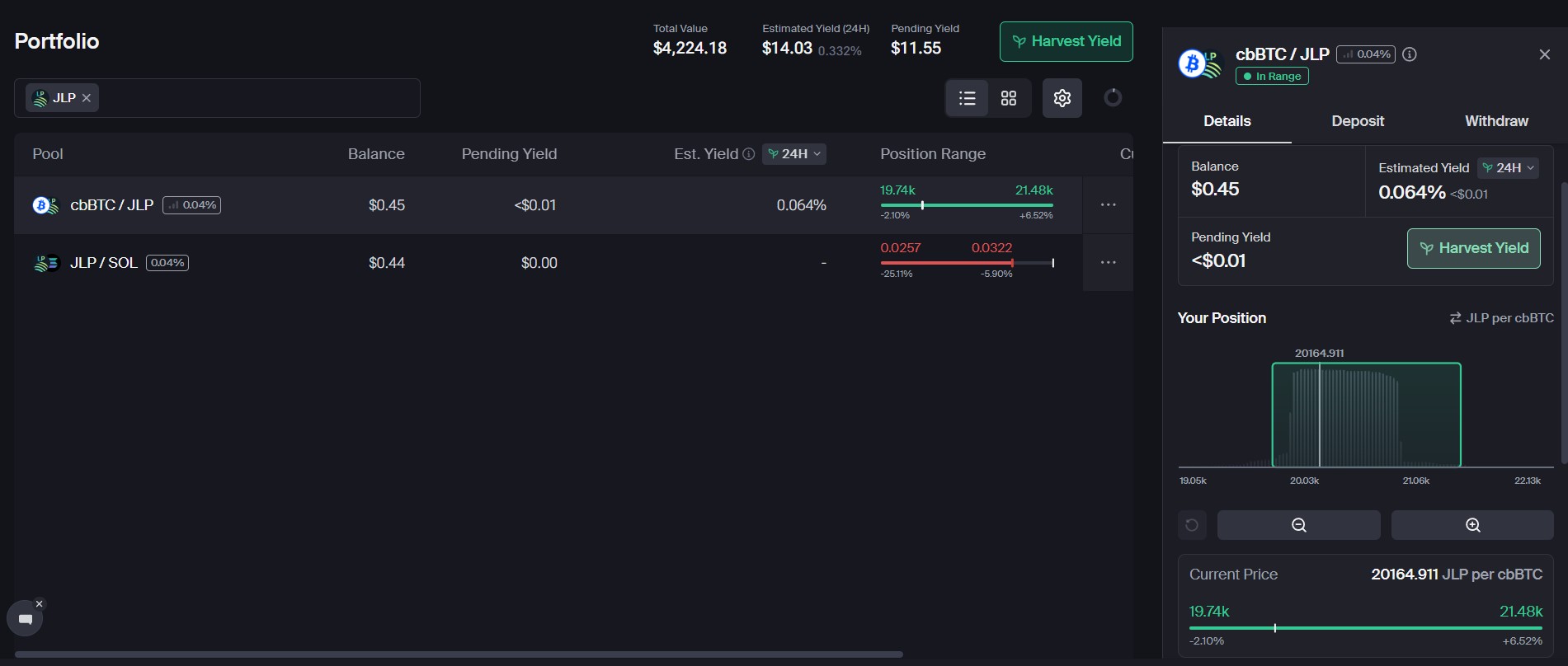1568x666 pixels.
Task: Expand 24H dropdown in Estimated Yield panel
Action: click(x=1508, y=168)
